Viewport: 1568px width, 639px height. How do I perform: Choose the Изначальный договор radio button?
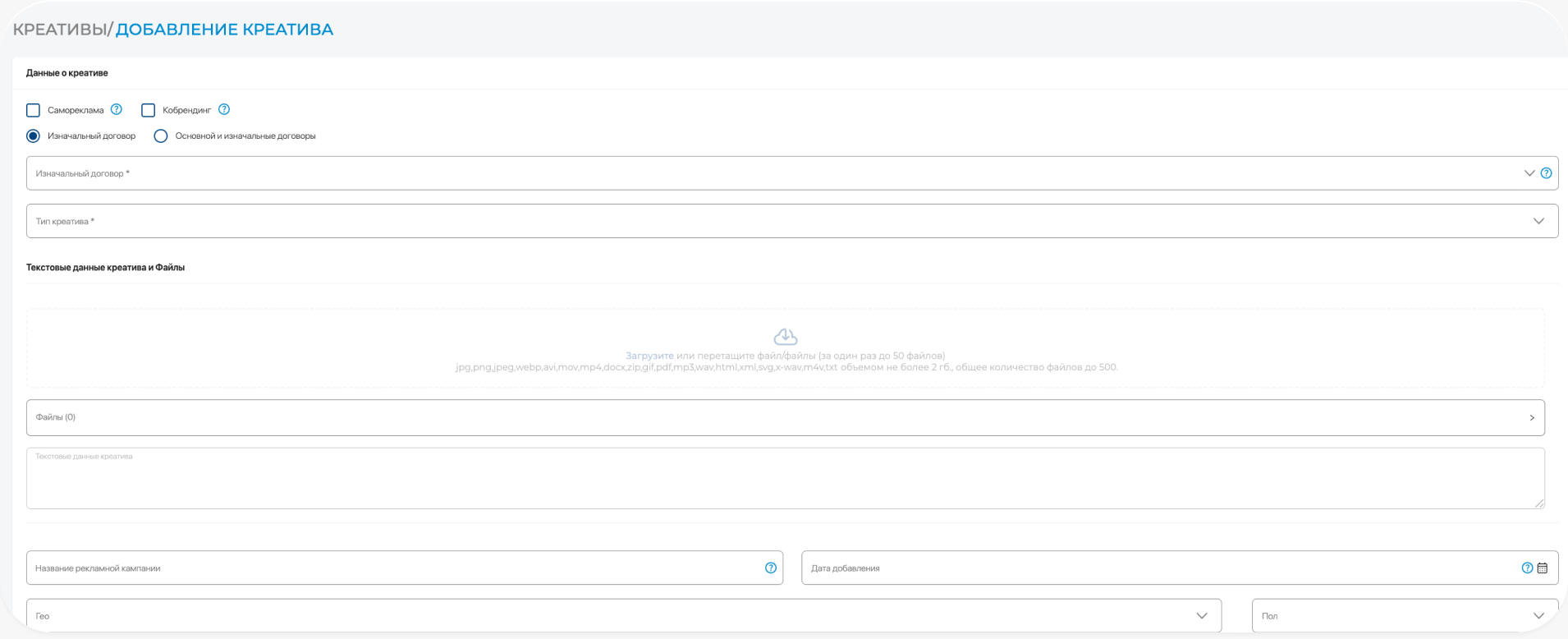pyautogui.click(x=34, y=136)
